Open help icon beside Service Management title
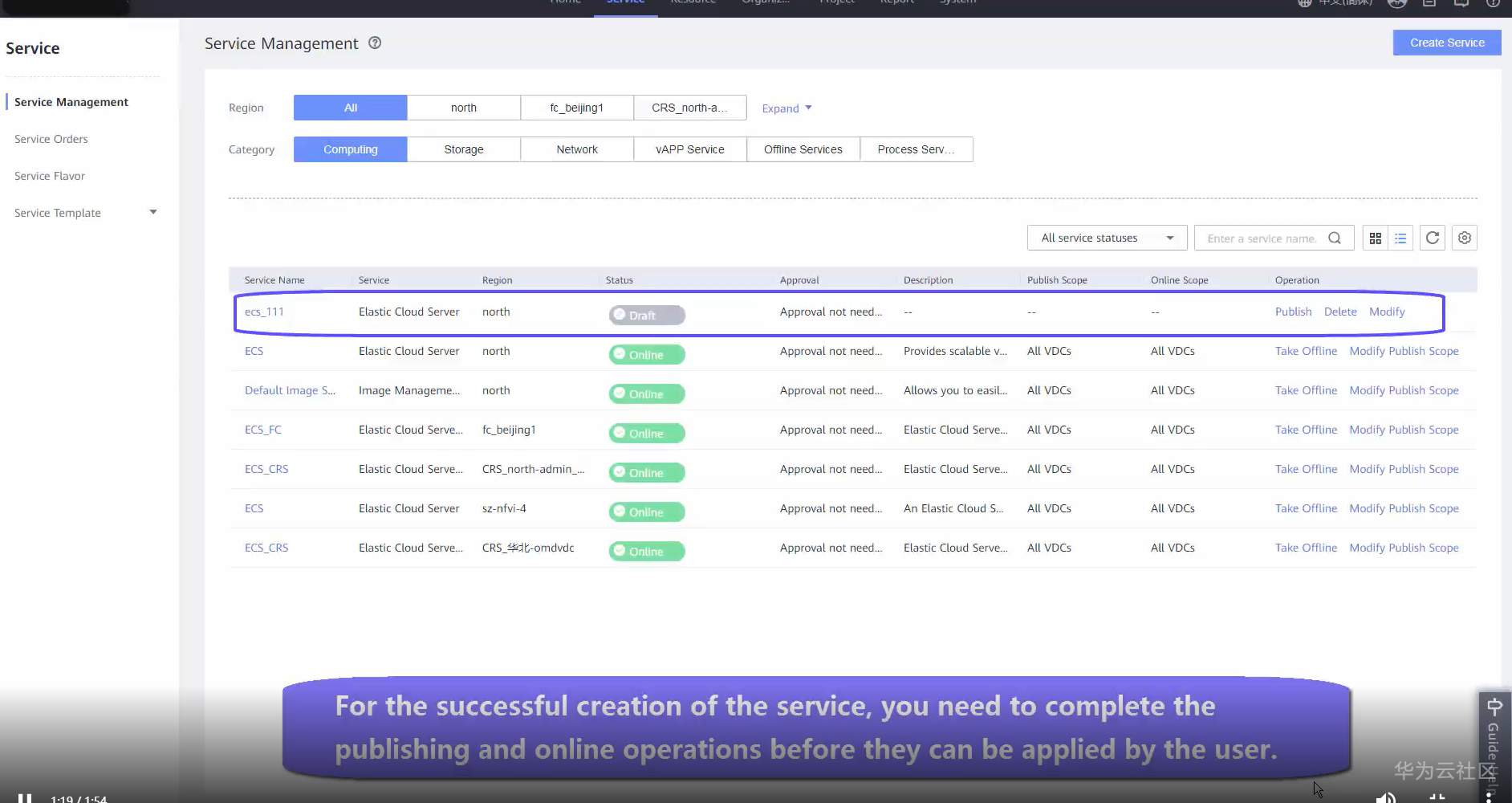The height and width of the screenshot is (803, 1512). 375,43
